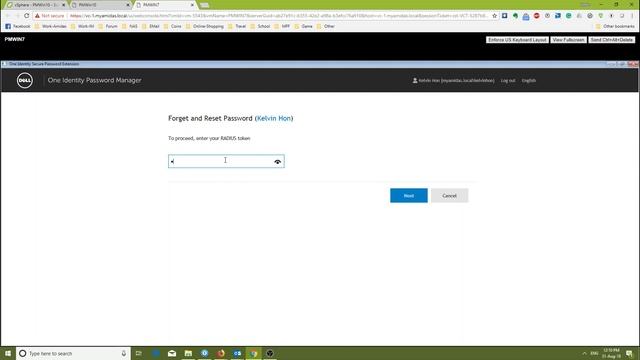Screen dimensions: 640x360
Task: Open the Online-Shopping bookmark folder
Action: 204,26
